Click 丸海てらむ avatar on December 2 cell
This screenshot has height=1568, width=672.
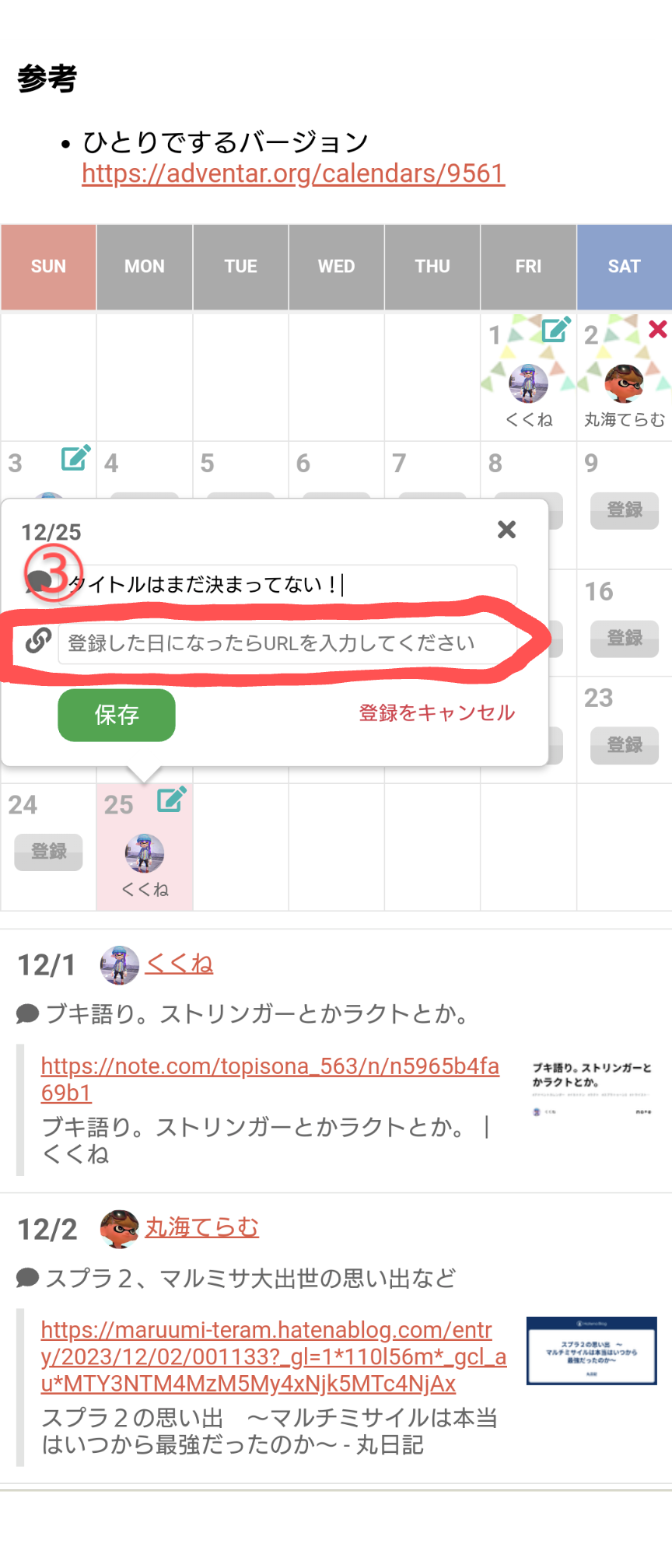(x=624, y=383)
